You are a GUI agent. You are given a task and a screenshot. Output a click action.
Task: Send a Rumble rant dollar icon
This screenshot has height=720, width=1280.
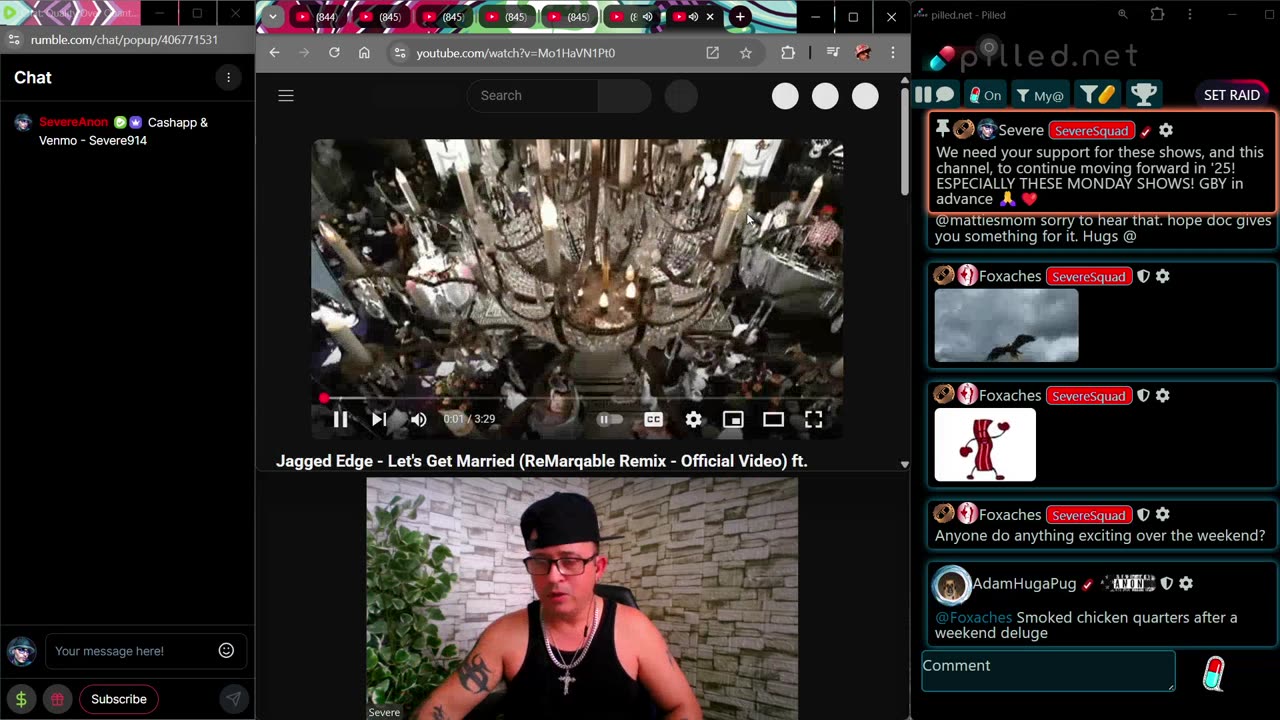[21, 699]
